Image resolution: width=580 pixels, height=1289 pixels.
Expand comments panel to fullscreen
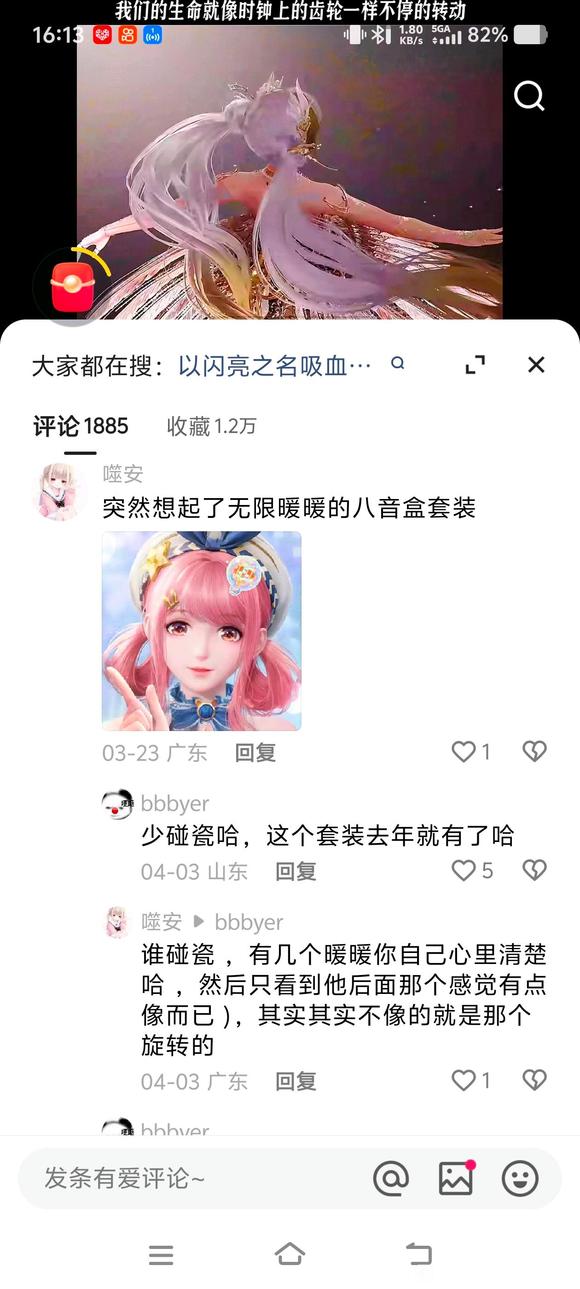pyautogui.click(x=475, y=365)
